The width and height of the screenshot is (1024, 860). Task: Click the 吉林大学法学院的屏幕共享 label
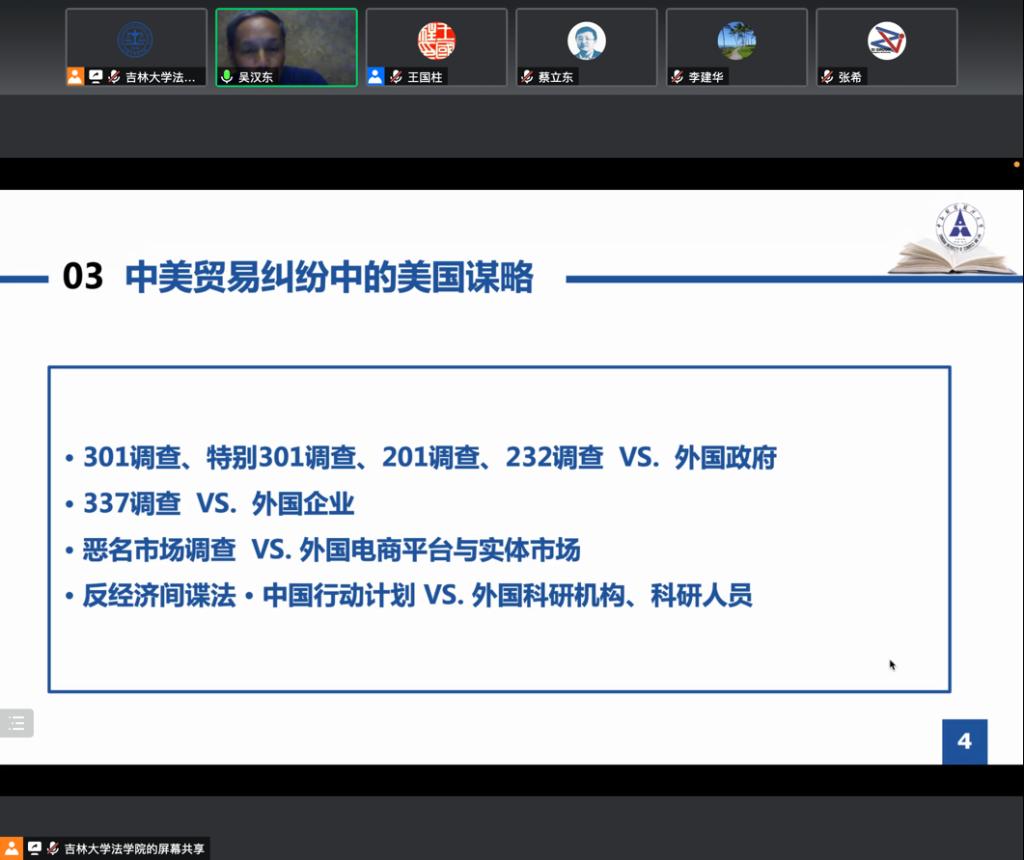tap(134, 848)
